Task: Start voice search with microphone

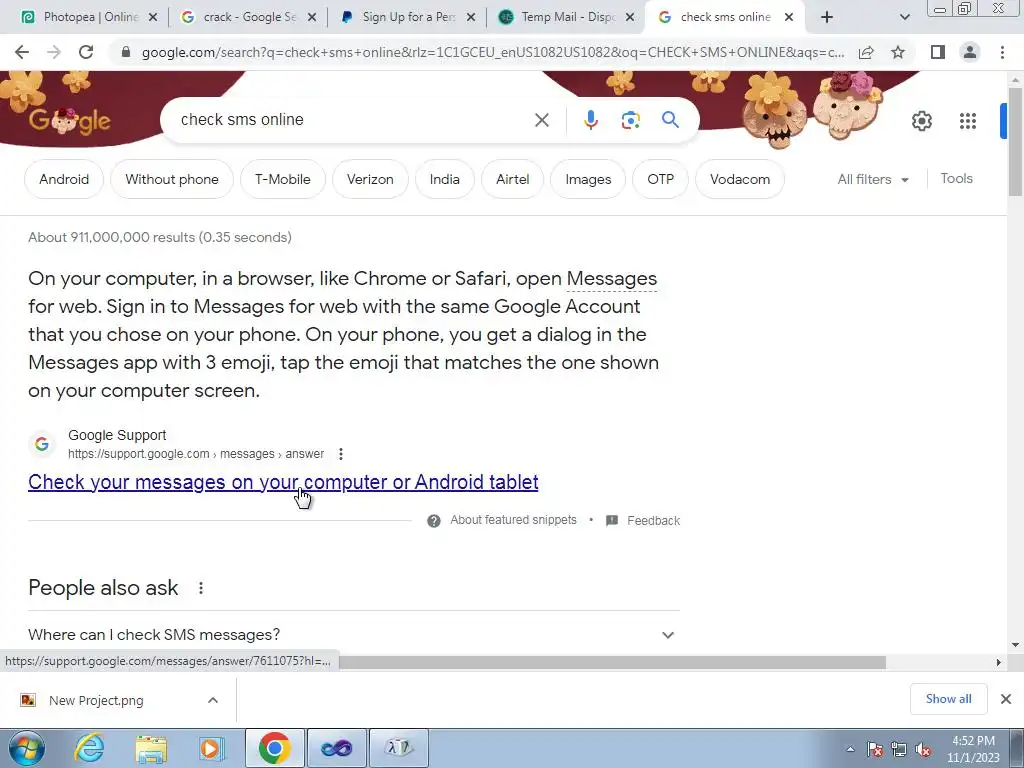Action: [590, 120]
